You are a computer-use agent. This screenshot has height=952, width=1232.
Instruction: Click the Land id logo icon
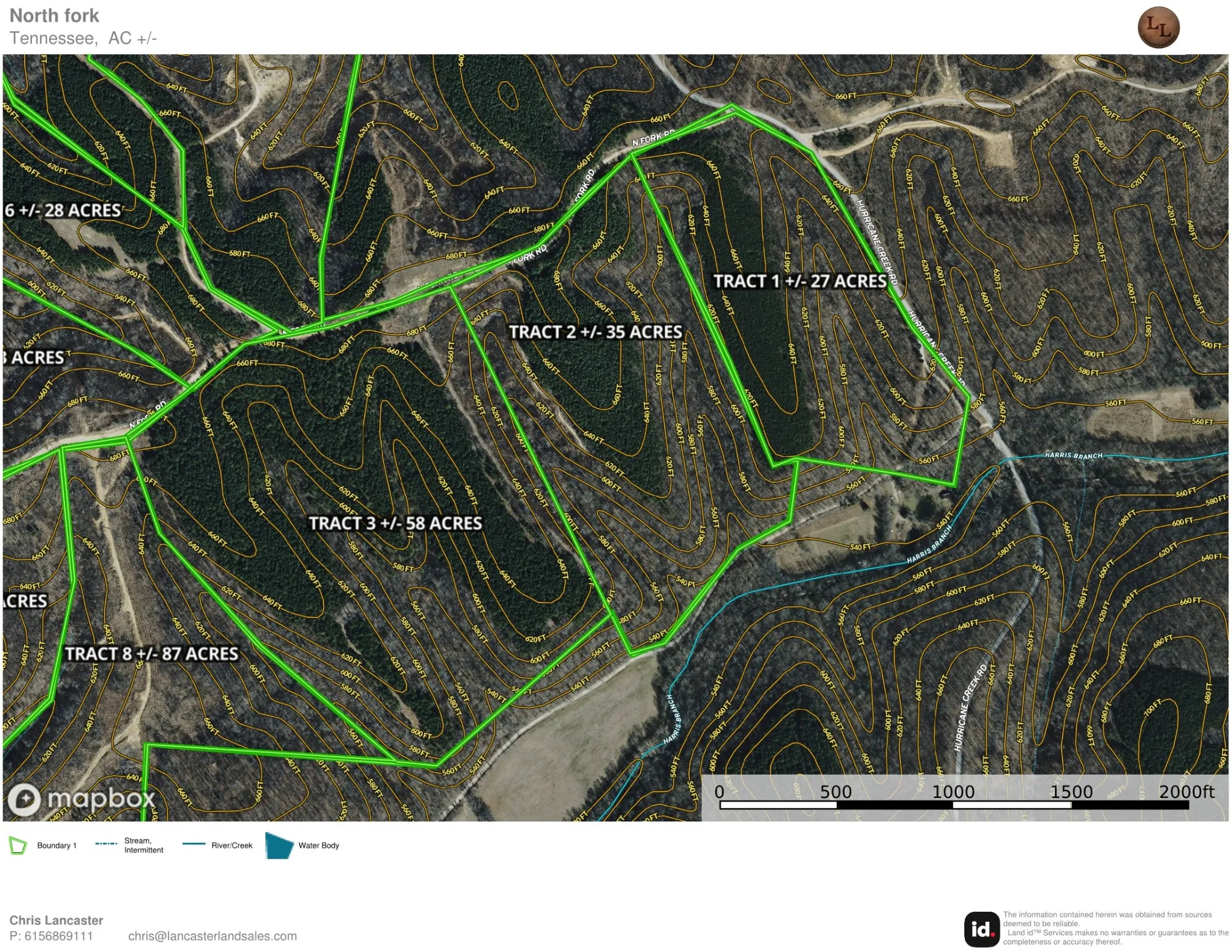pos(981,929)
